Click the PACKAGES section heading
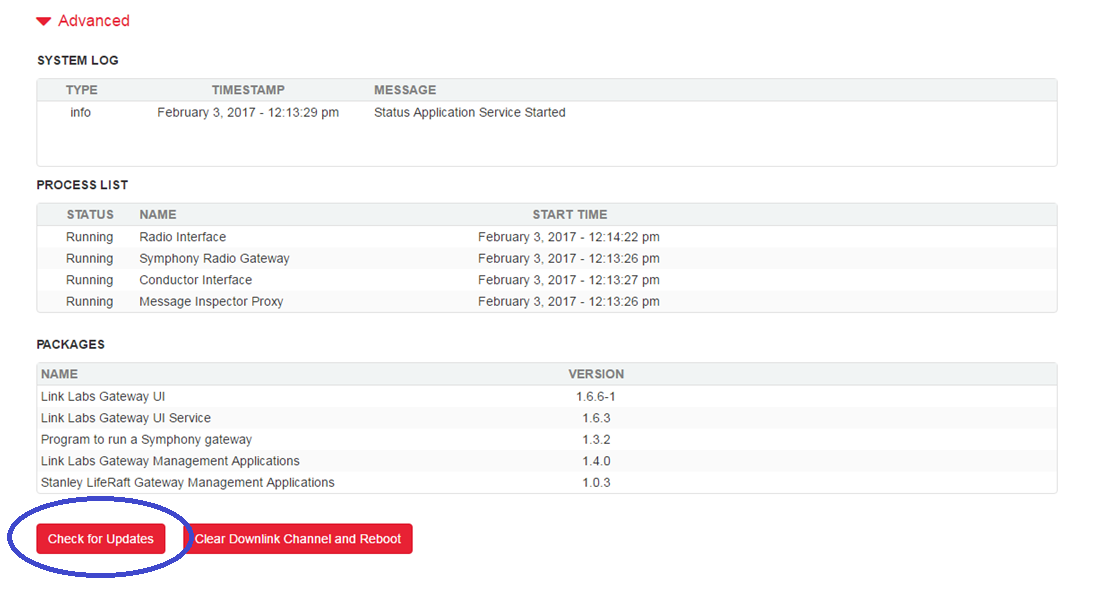1116x600 pixels. coord(70,344)
